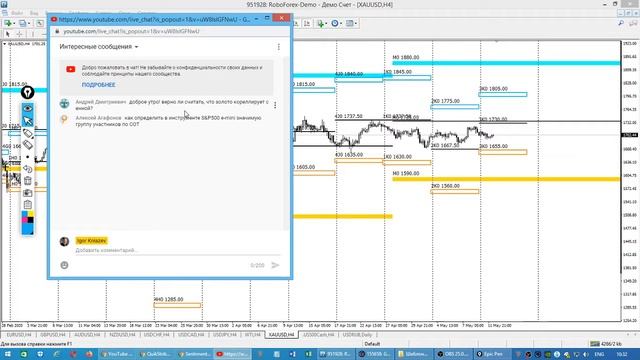The height and width of the screenshot is (360, 640).
Task: Select the MetaTrader arrow cursor tool
Action: click(7, 34)
